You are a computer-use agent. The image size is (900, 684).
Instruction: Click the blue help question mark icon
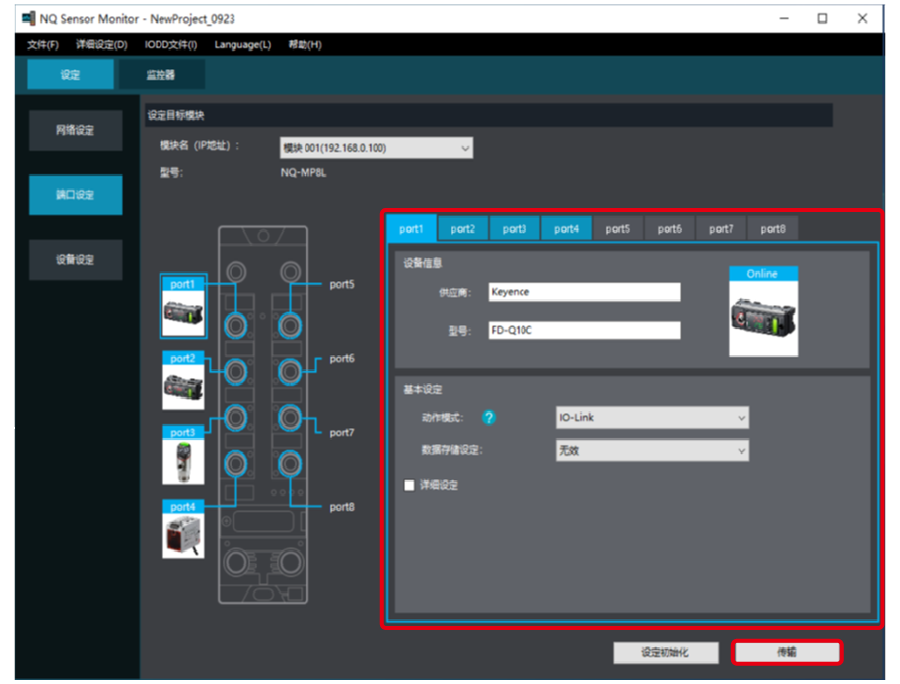[x=490, y=418]
